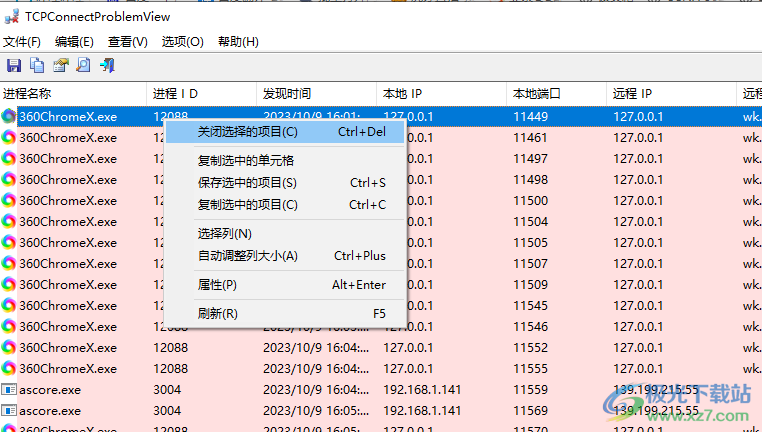Select local port cell 11500

(x=531, y=200)
